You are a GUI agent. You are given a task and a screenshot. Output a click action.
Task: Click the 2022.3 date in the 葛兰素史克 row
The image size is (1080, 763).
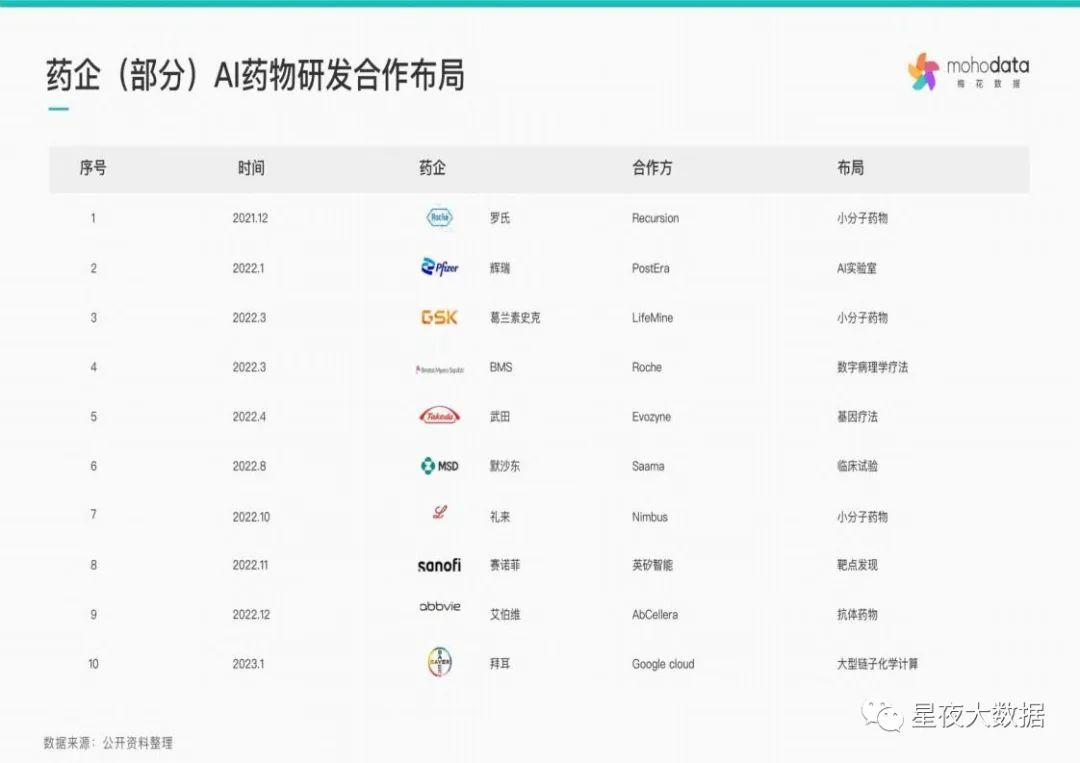pyautogui.click(x=249, y=317)
